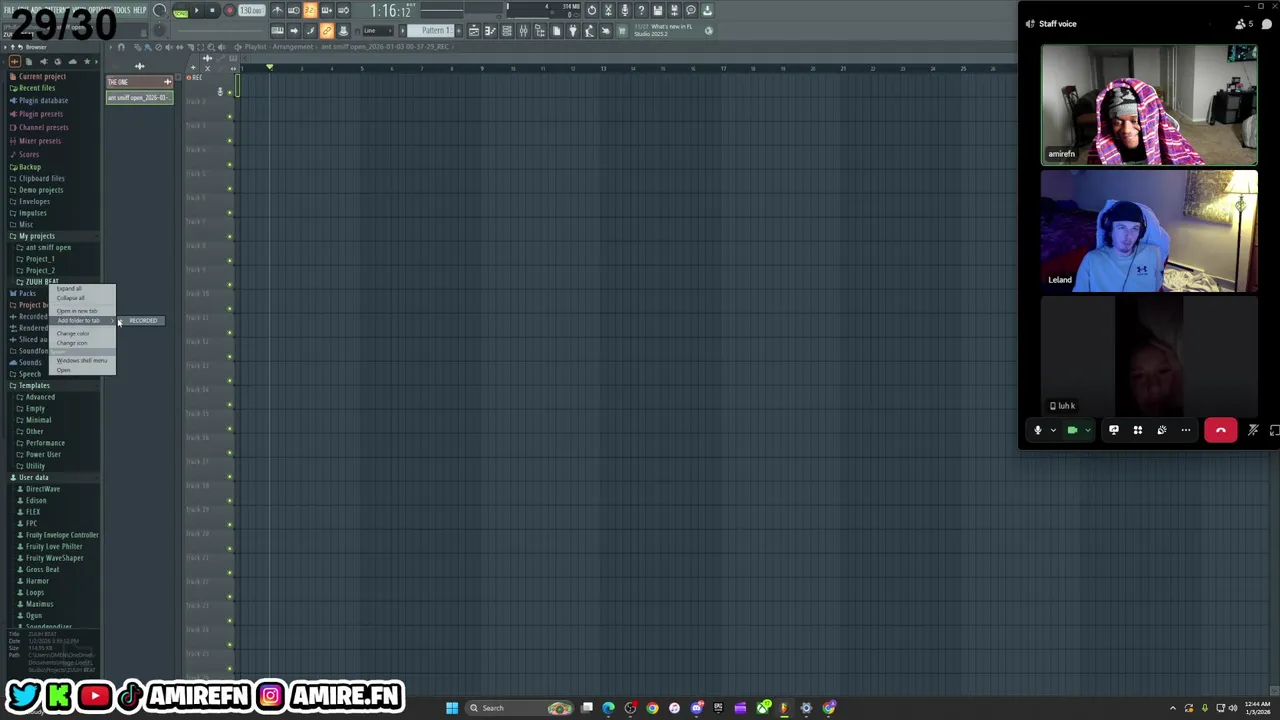Click the share screen icon in call

[1114, 430]
